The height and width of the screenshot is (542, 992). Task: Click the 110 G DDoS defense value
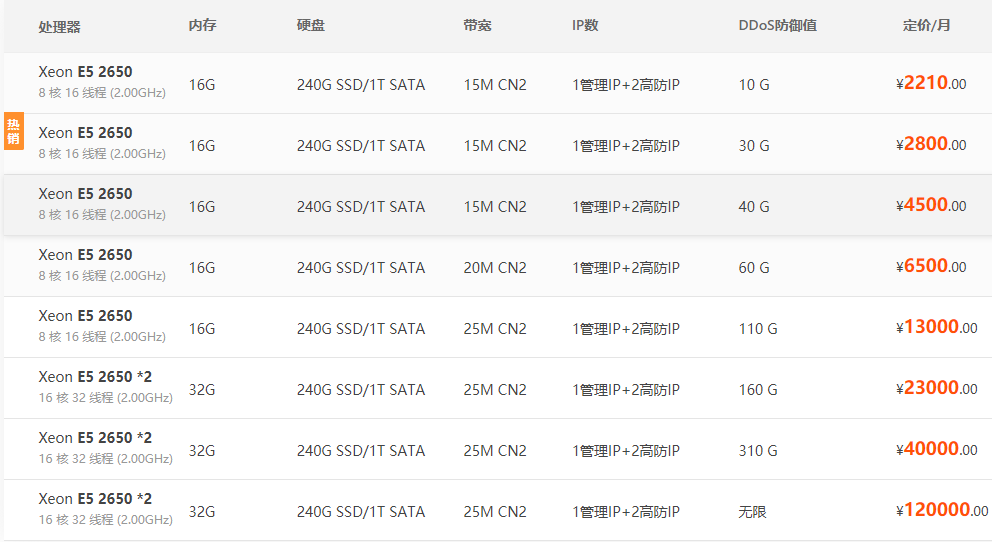point(758,329)
